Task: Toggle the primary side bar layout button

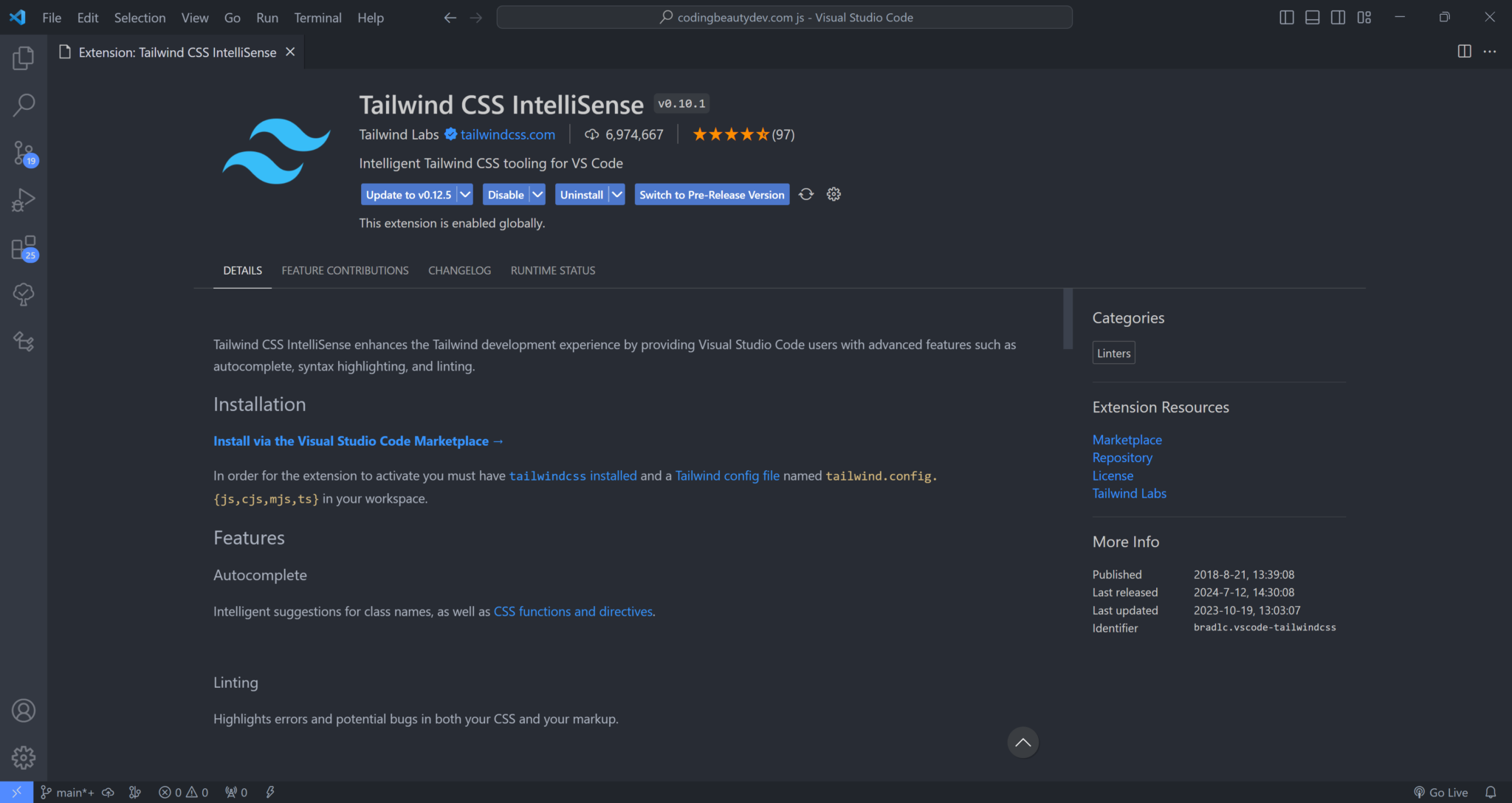Action: pyautogui.click(x=1287, y=17)
